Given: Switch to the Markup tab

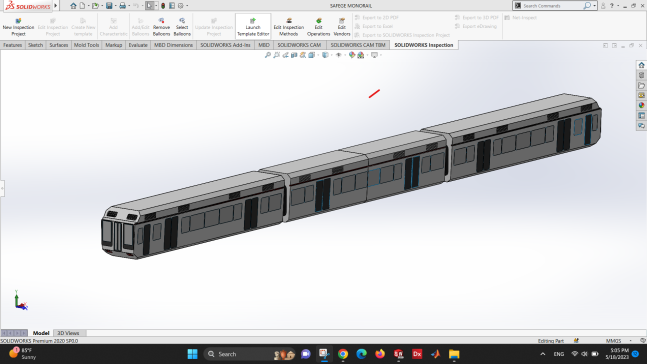Looking at the screenshot, I should tap(113, 45).
